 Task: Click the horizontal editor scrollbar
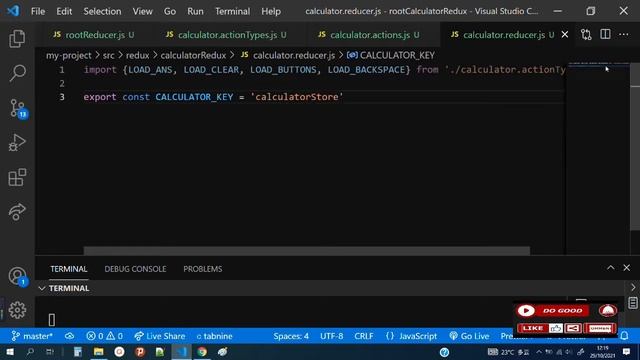pyautogui.click(x=307, y=251)
